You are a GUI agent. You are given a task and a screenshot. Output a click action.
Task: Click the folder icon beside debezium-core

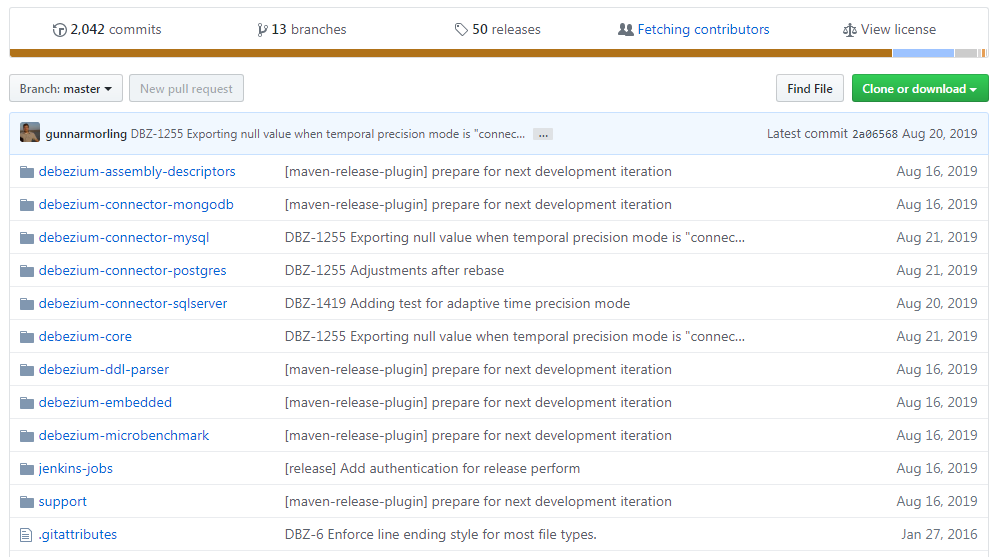[27, 337]
